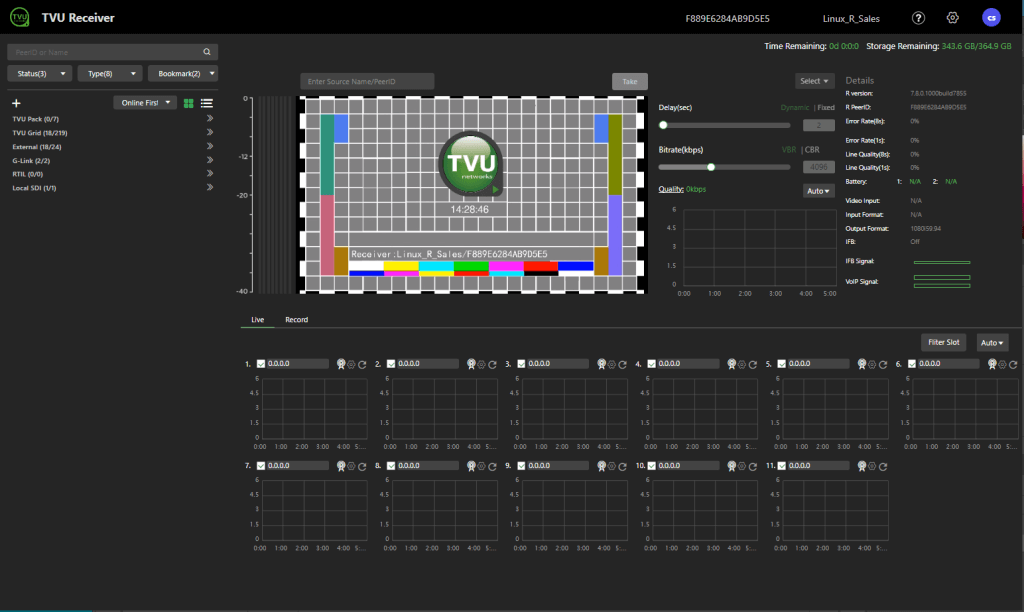Refresh slot 4
This screenshot has height=612, width=1024.
752,364
